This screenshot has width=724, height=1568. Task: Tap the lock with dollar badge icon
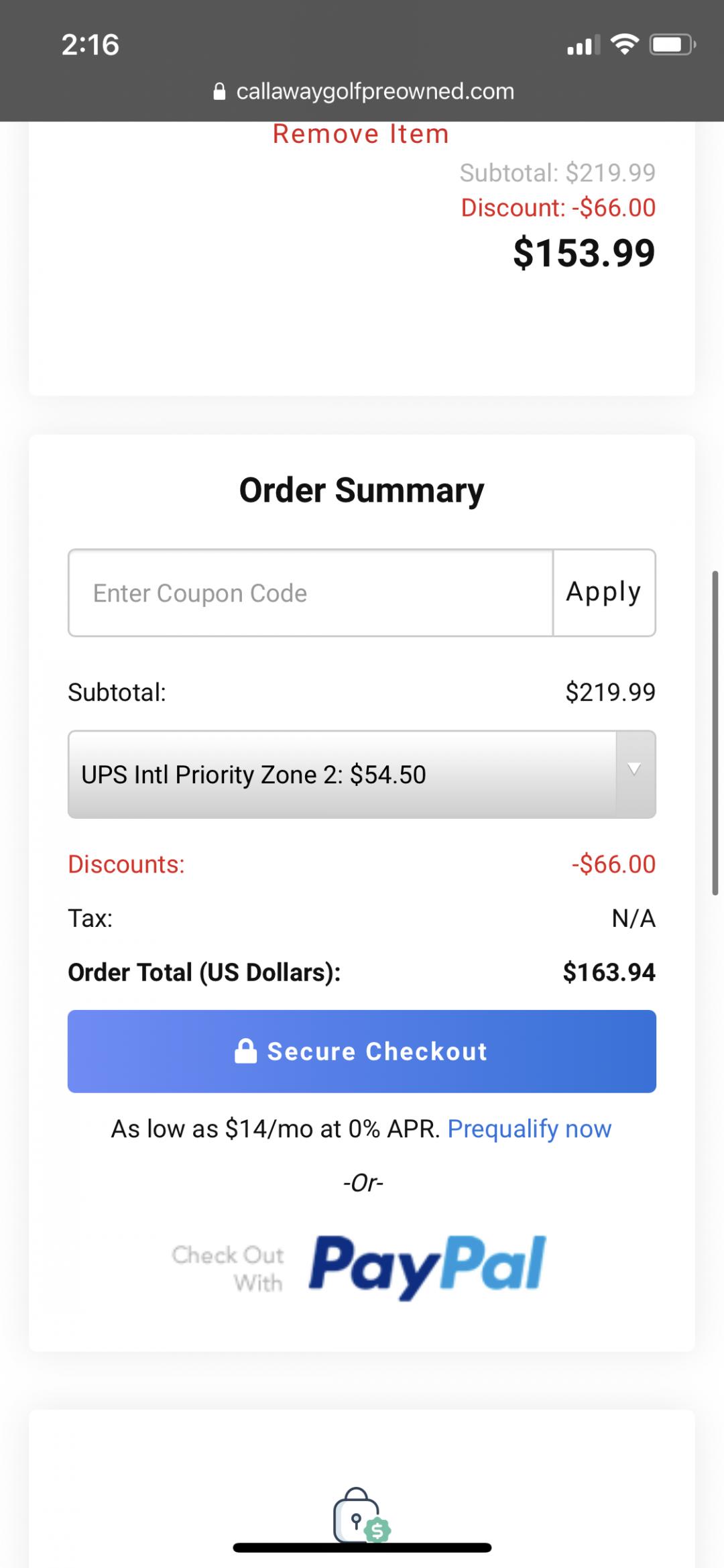(x=361, y=1516)
